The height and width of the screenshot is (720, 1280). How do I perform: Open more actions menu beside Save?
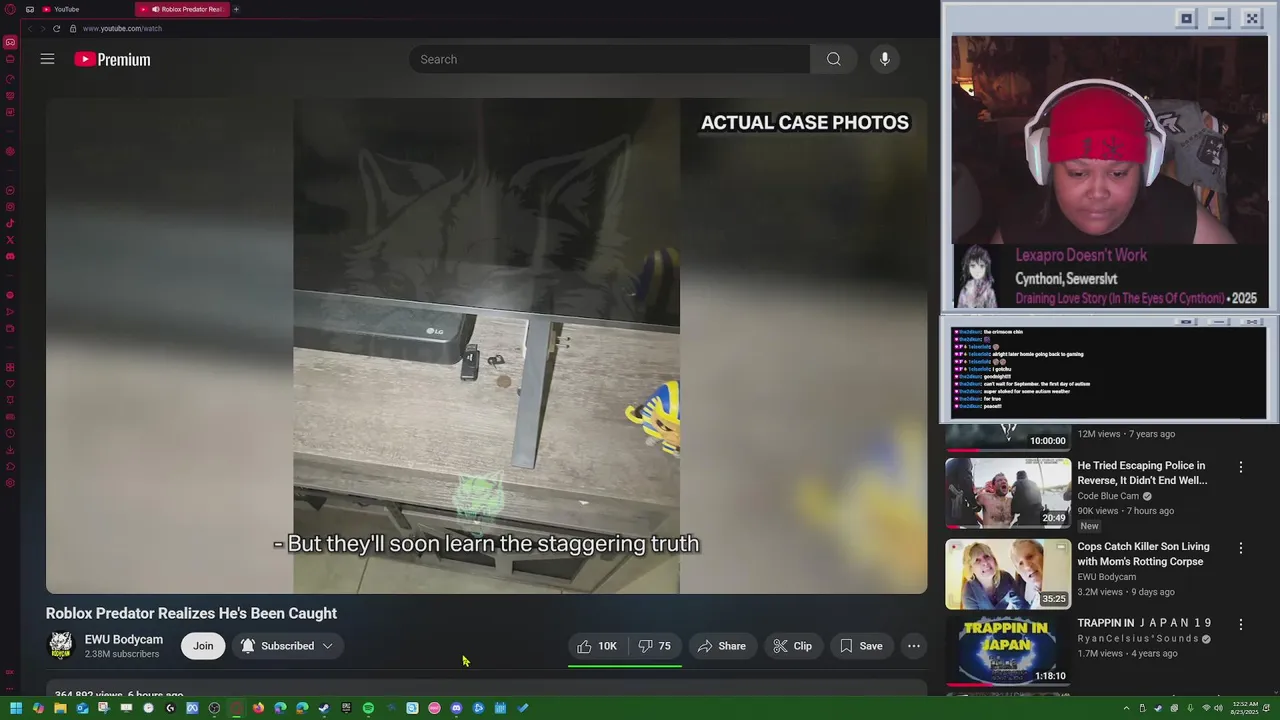coord(914,646)
